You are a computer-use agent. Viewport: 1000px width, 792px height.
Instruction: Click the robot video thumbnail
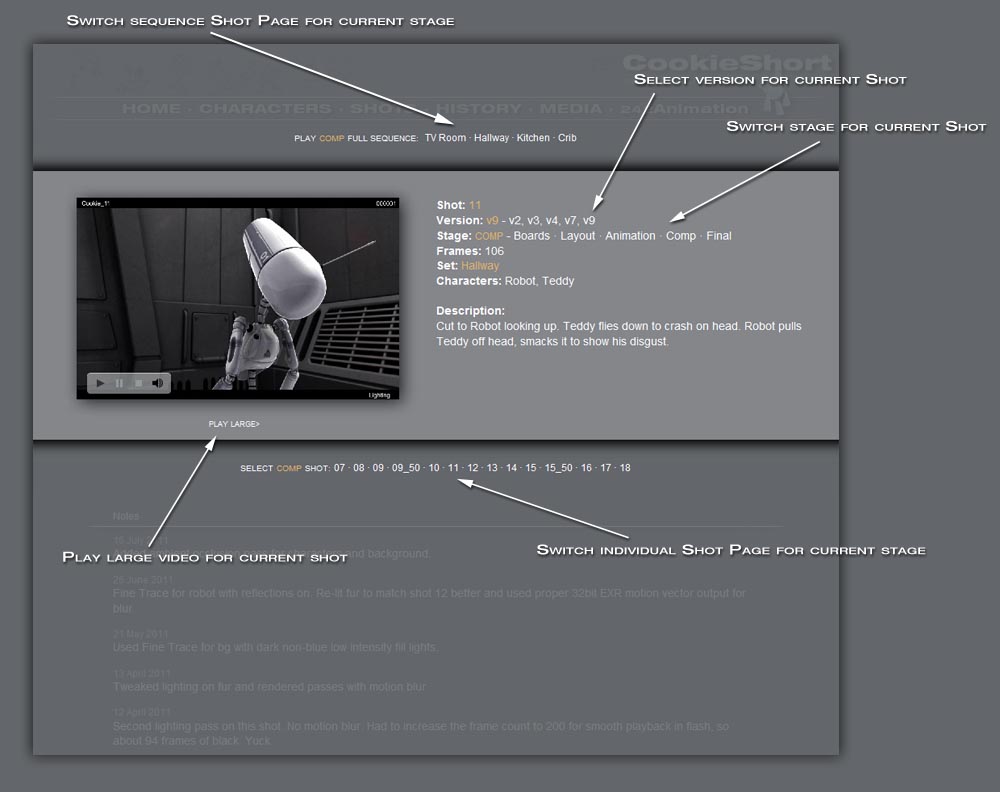238,290
